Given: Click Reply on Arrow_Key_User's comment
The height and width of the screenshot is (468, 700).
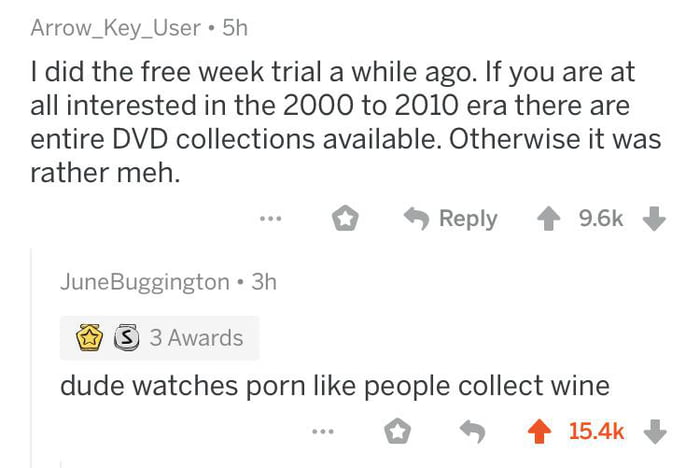Looking at the screenshot, I should (450, 218).
